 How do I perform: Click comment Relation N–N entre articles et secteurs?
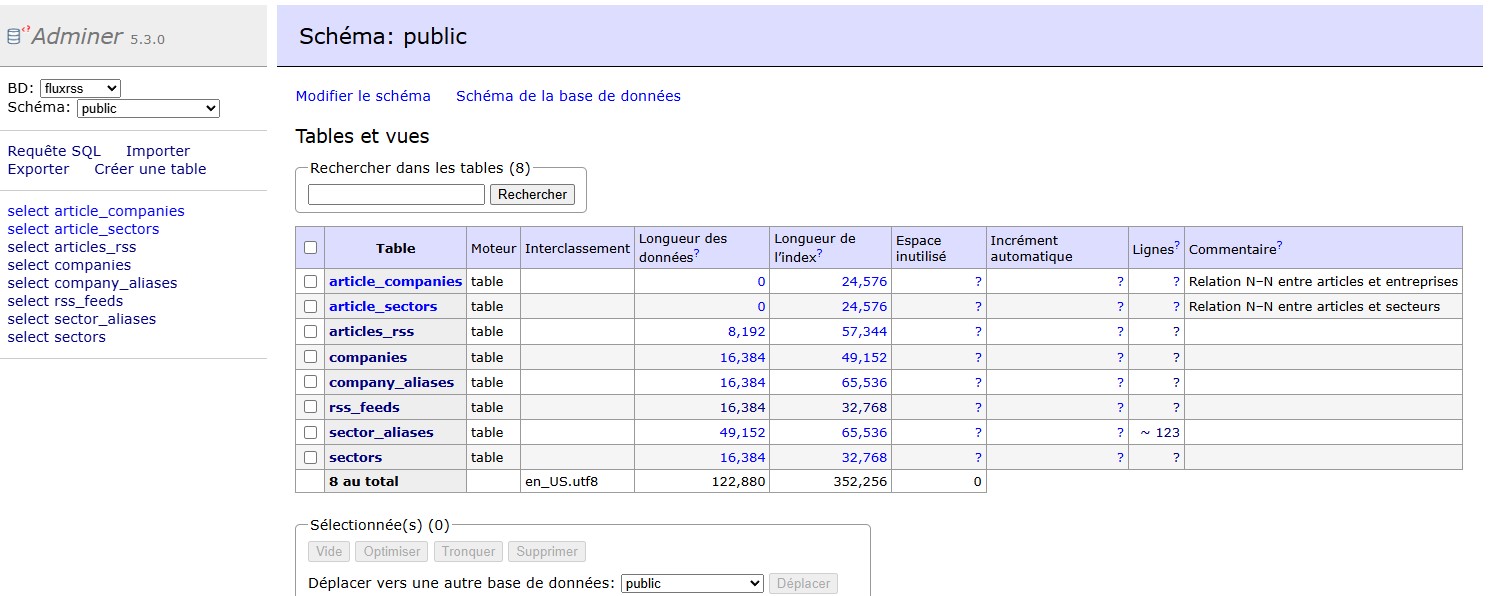pos(1314,307)
